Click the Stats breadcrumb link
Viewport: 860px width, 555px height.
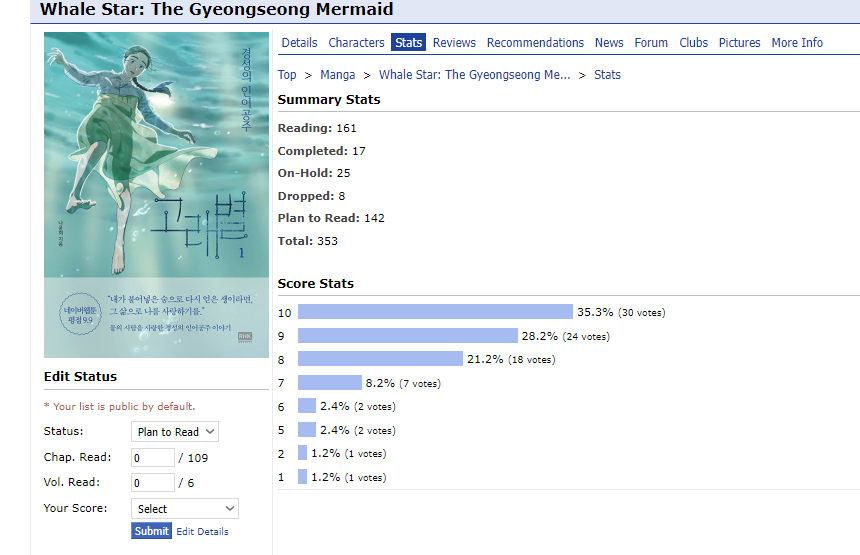tap(607, 74)
